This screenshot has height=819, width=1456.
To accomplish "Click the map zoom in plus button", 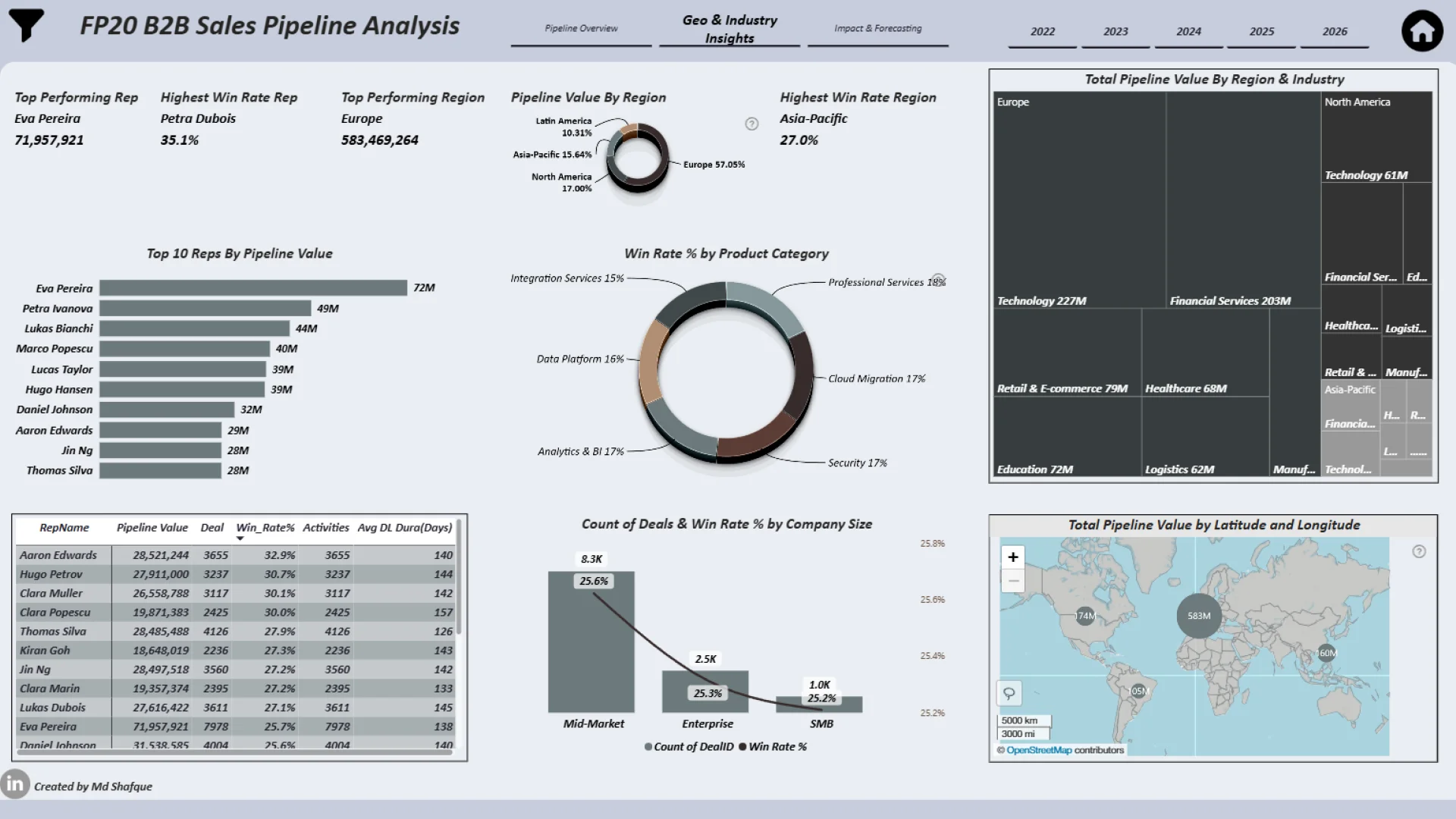I will (x=1013, y=557).
